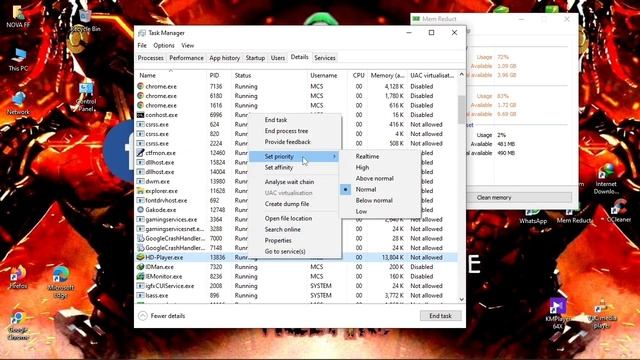Image resolution: width=640 pixels, height=360 pixels.
Task: Choose Go to service(s)
Action: pos(294,251)
